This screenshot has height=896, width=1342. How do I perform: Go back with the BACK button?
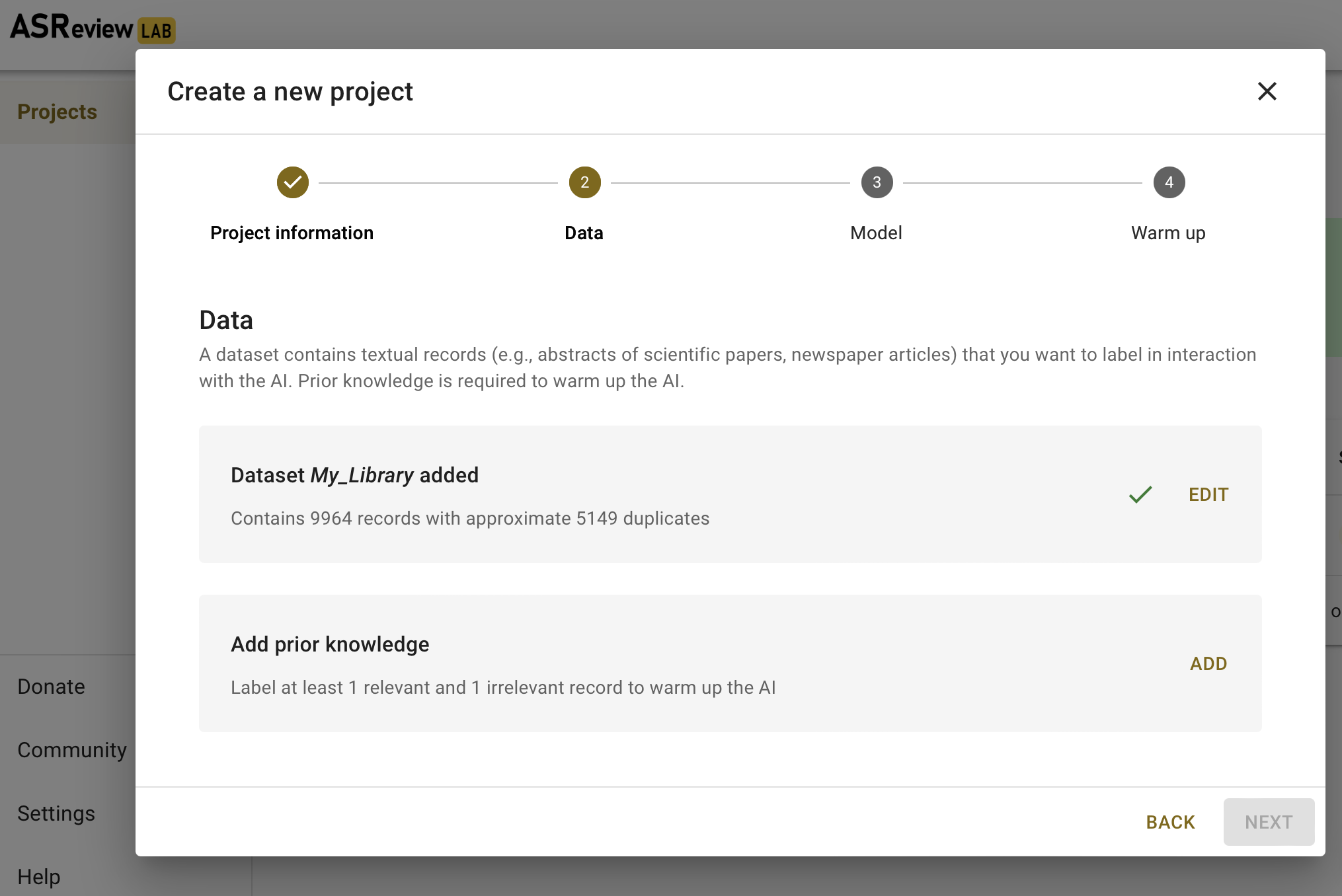point(1170,822)
